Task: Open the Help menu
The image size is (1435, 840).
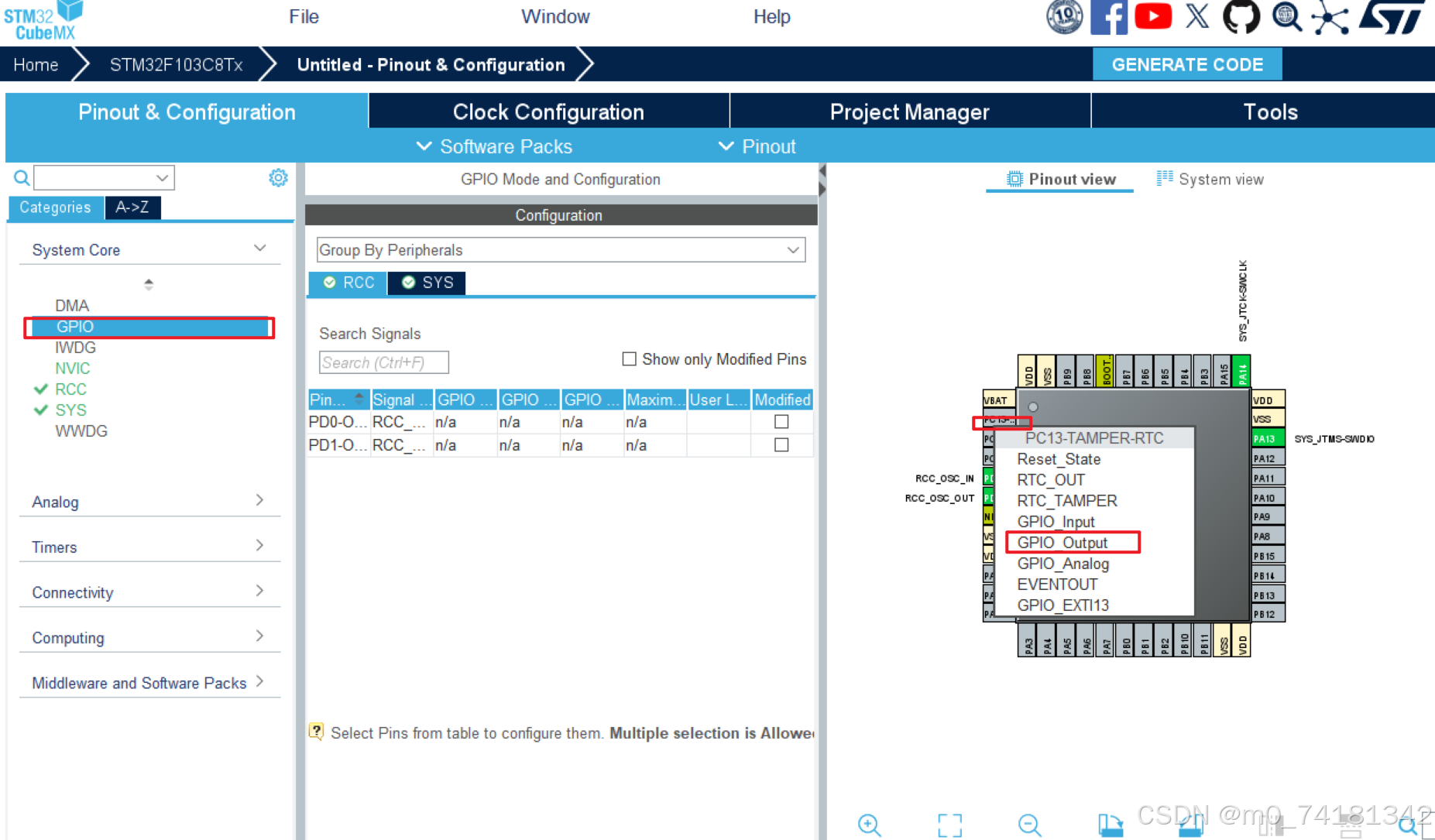Action: coord(771,17)
